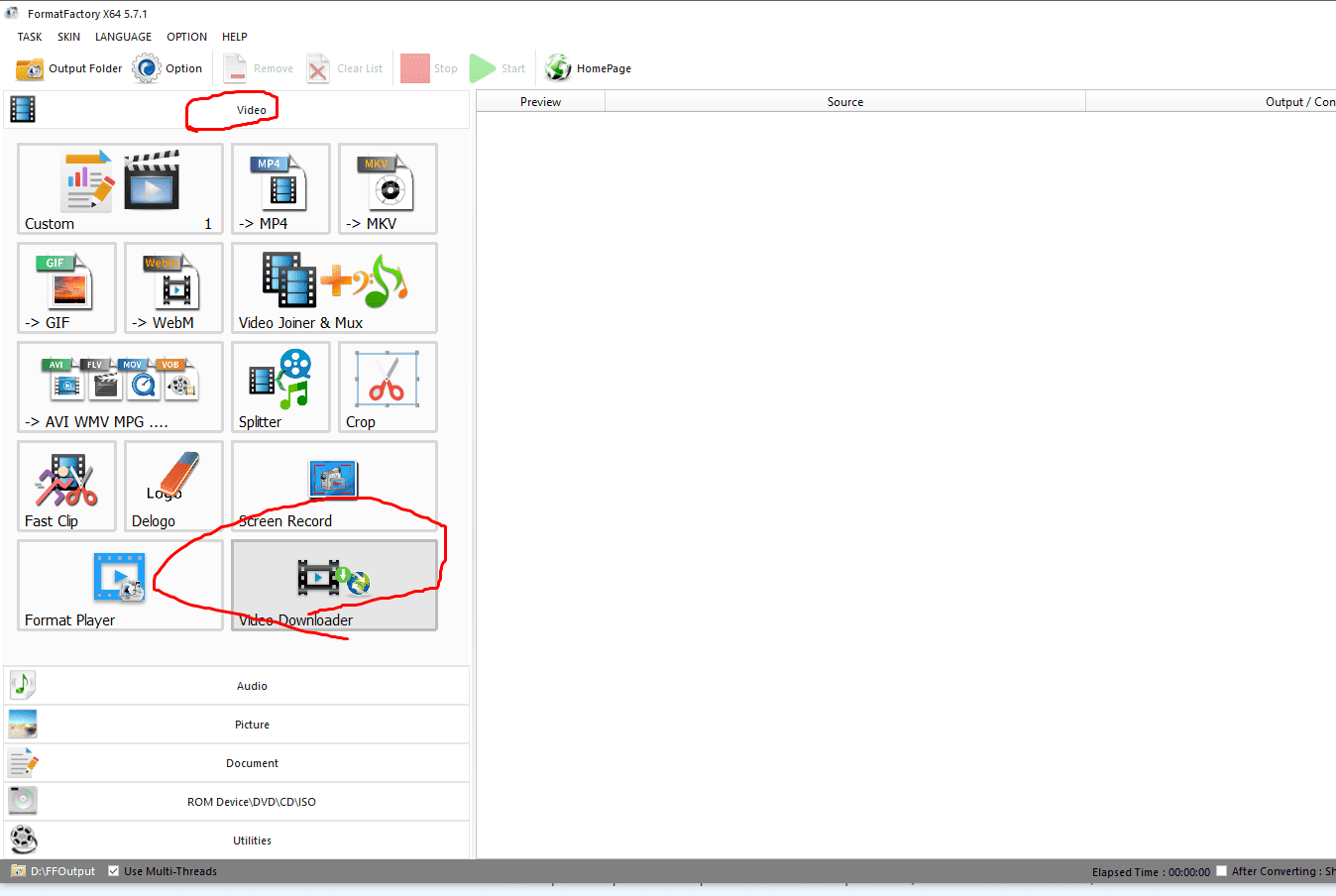Click the Preview column header
Screen dimensions: 1336x896
541,102
